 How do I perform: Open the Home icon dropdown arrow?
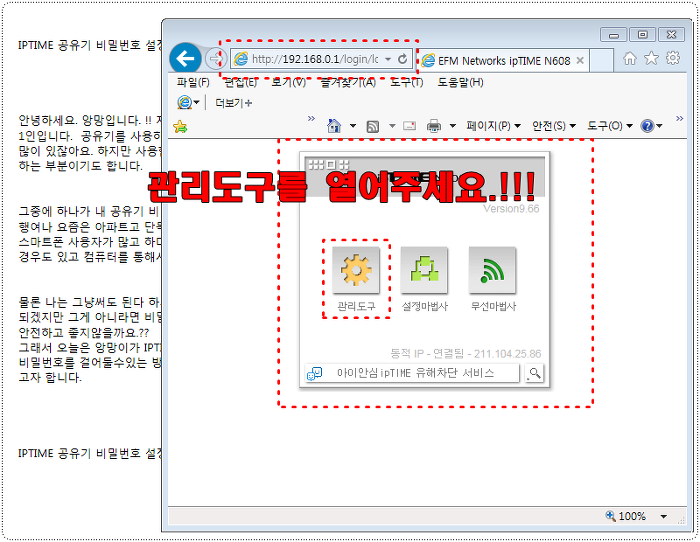pyautogui.click(x=353, y=126)
